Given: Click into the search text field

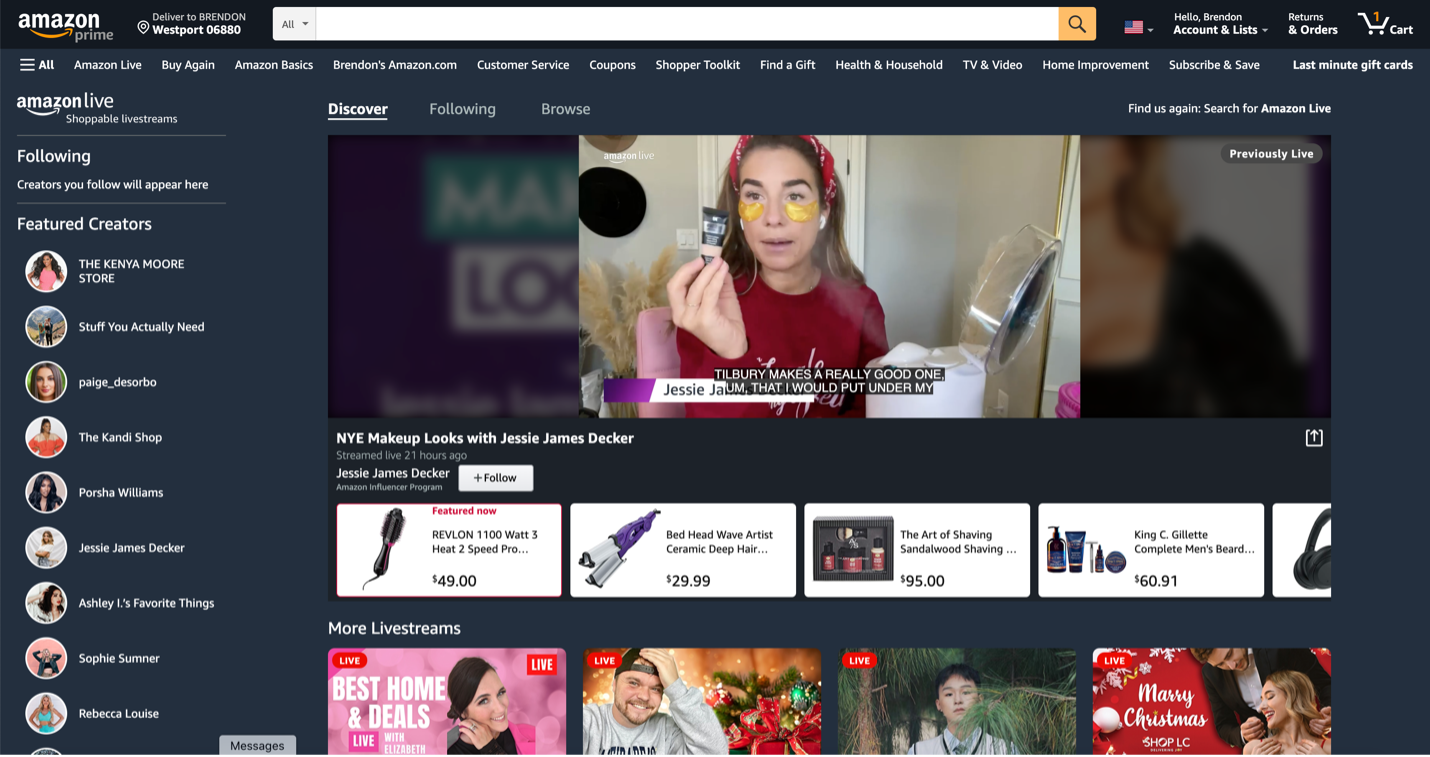Looking at the screenshot, I should [687, 24].
